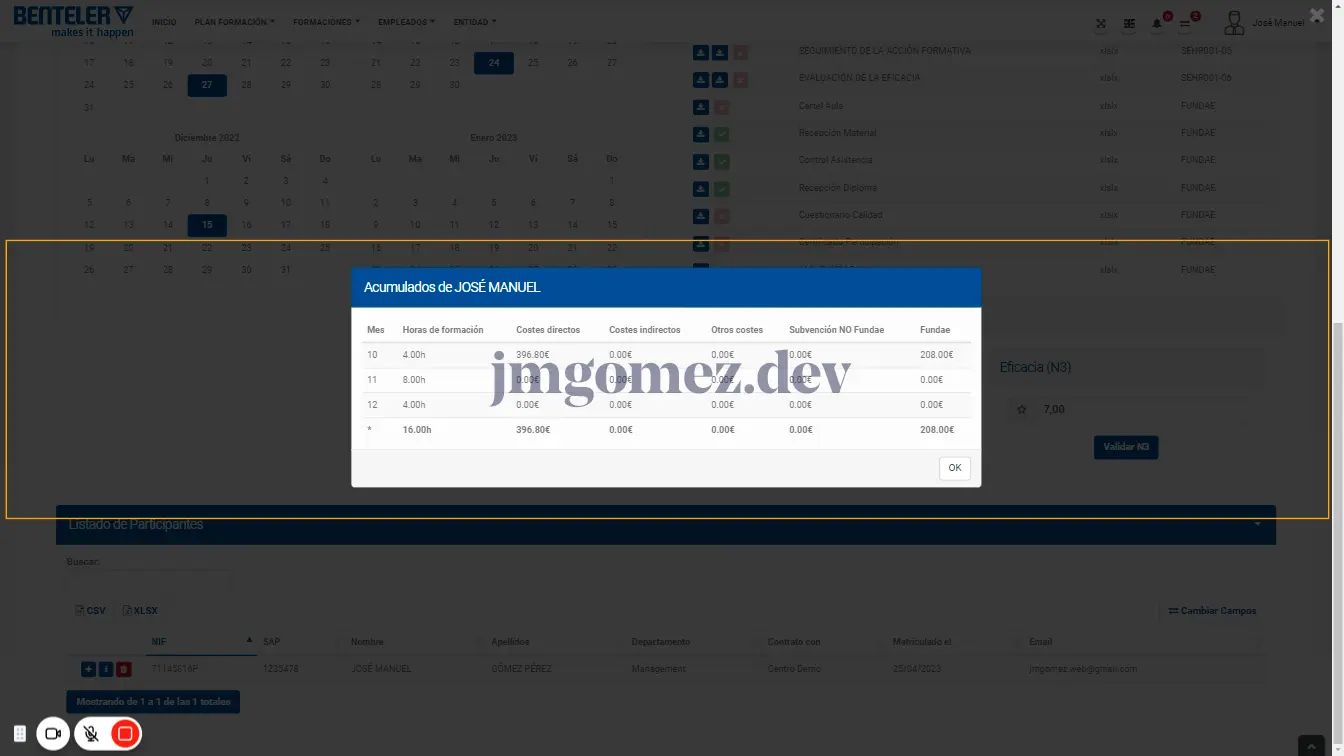Image resolution: width=1344 pixels, height=756 pixels.
Task: Click the fullscreen expand icon in header
Action: [1101, 24]
